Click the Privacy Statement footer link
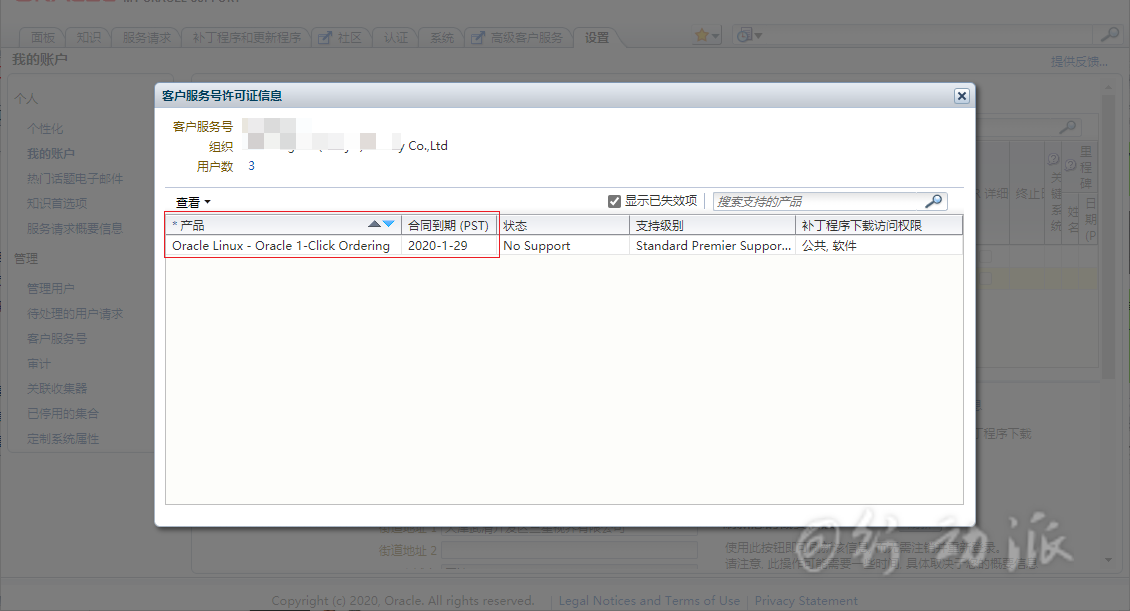 [806, 600]
